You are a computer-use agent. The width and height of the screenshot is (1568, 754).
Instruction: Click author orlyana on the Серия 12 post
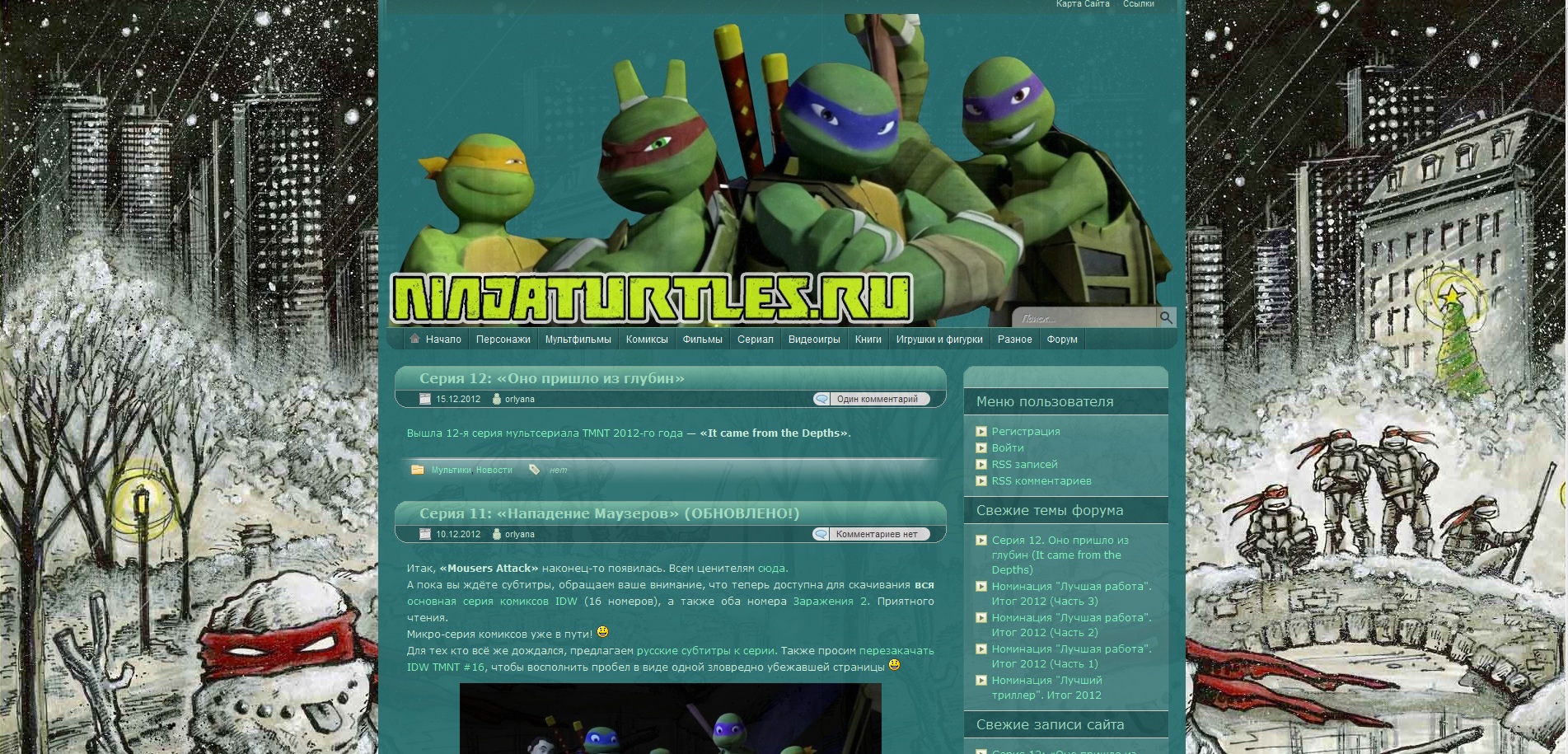coord(520,399)
